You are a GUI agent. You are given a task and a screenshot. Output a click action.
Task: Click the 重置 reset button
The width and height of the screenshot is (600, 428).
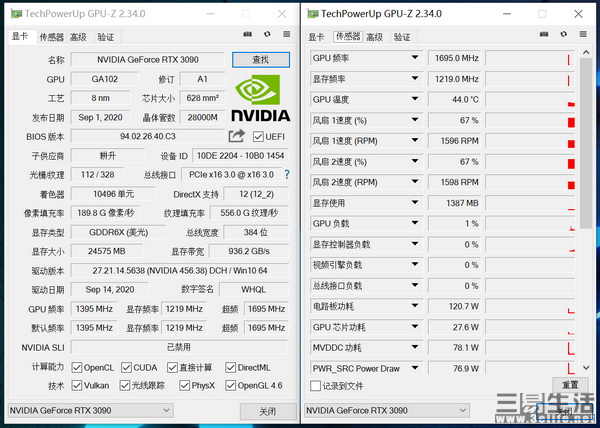pyautogui.click(x=570, y=385)
